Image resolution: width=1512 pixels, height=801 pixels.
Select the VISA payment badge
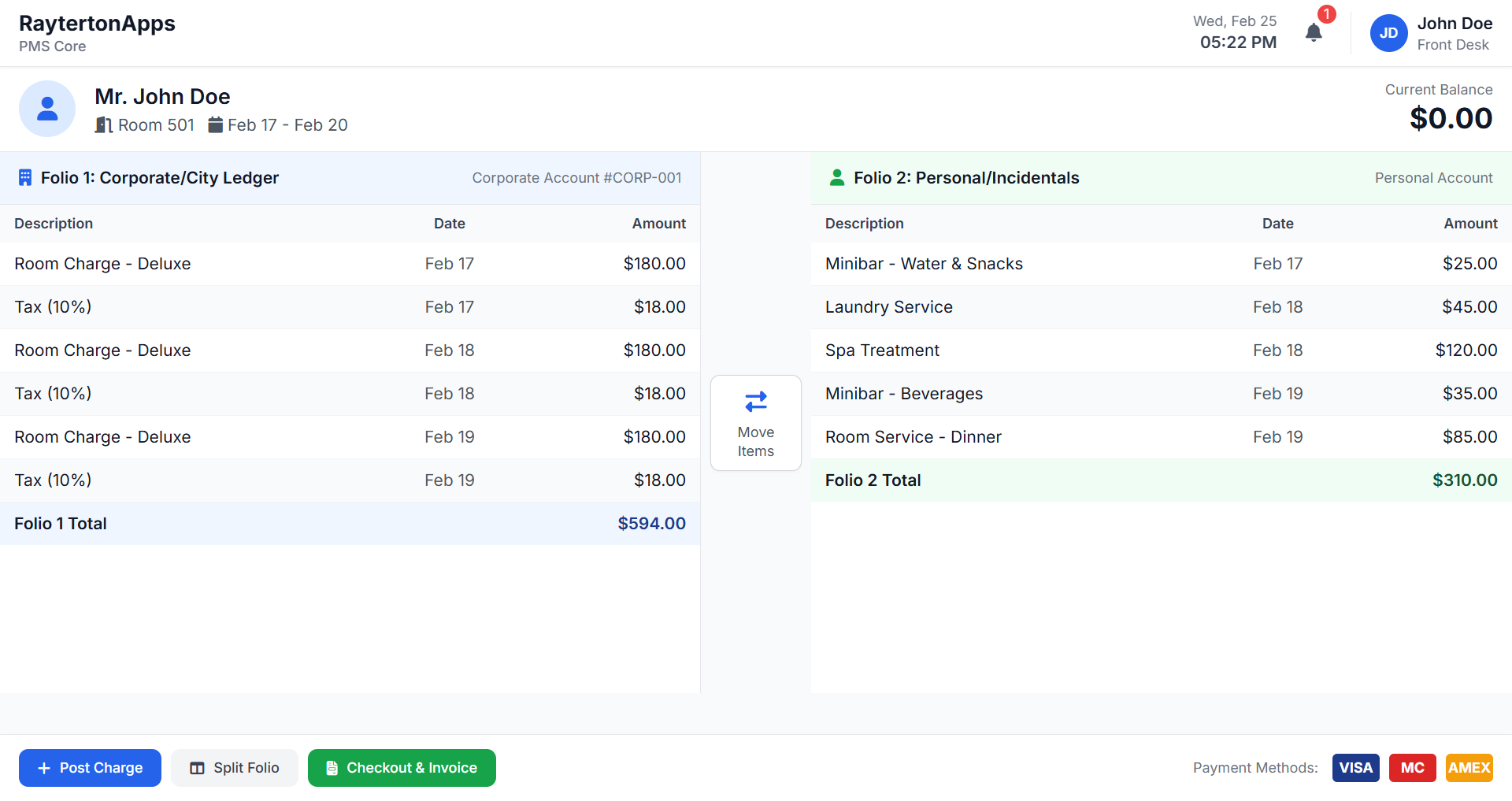coord(1355,768)
